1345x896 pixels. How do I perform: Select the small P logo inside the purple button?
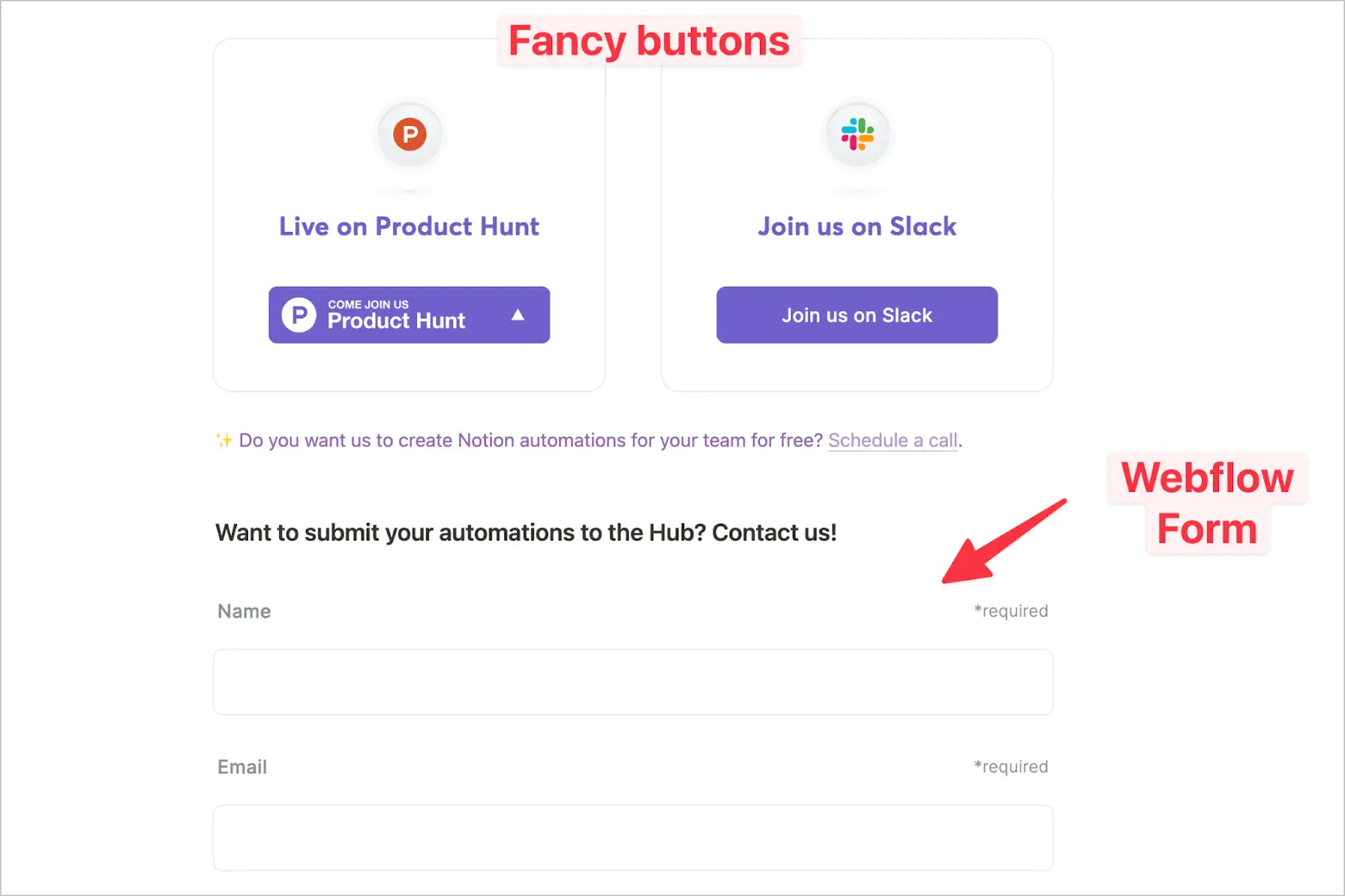coord(298,314)
